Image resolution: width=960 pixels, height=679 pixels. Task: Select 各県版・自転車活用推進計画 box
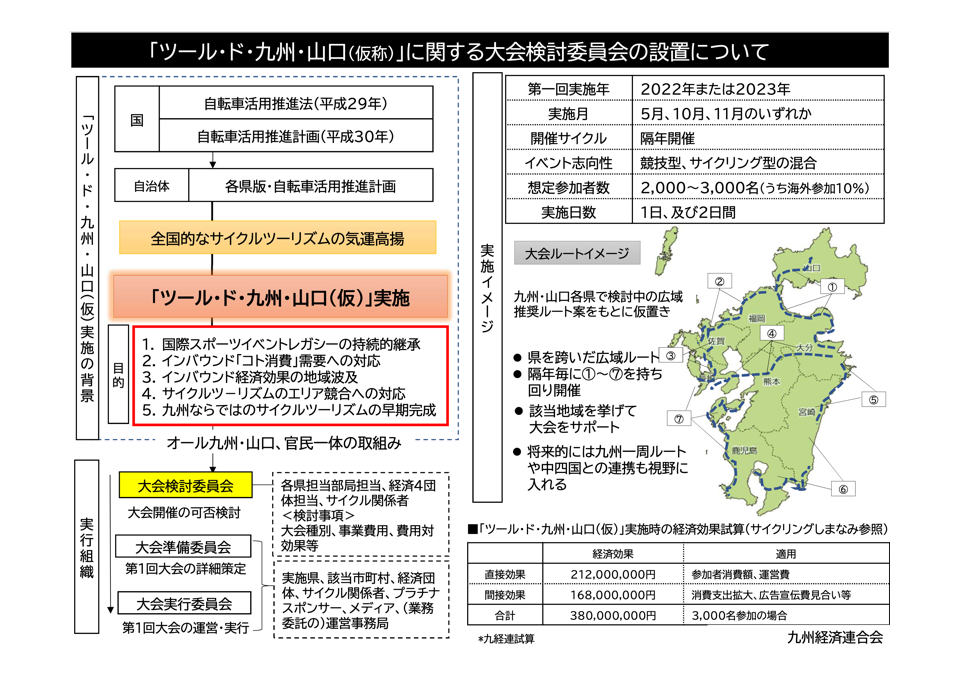point(310,186)
